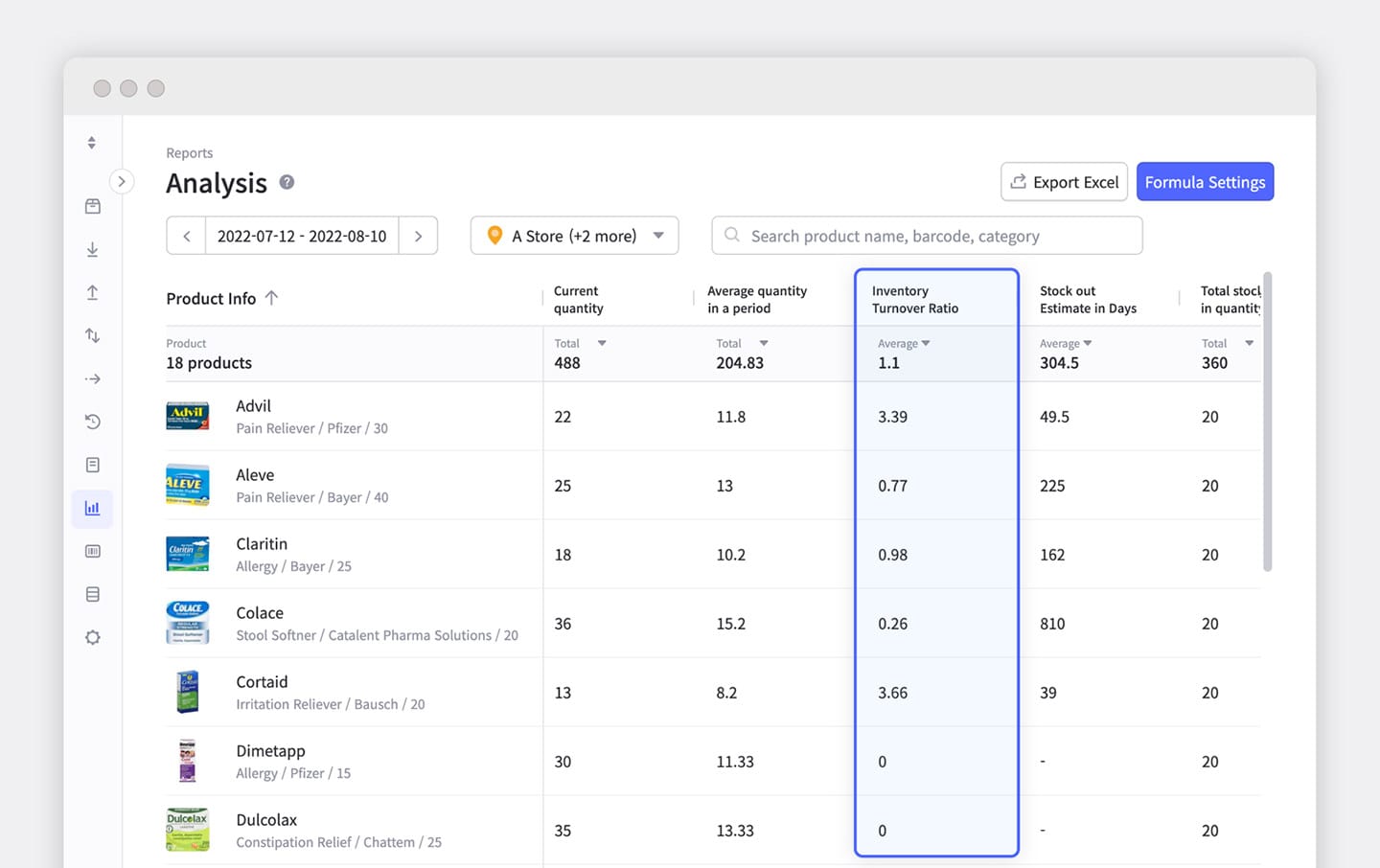
Task: Open the stock transfer arrows icon
Action: pyautogui.click(x=92, y=335)
